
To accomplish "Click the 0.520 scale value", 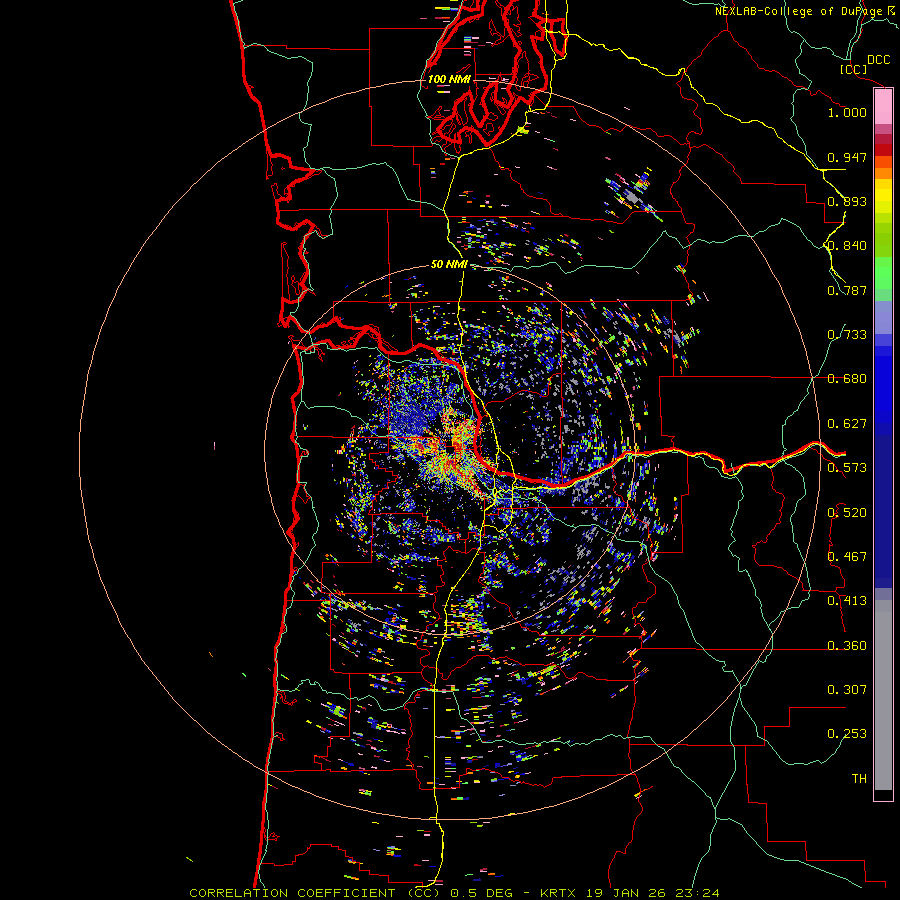I will tap(847, 513).
